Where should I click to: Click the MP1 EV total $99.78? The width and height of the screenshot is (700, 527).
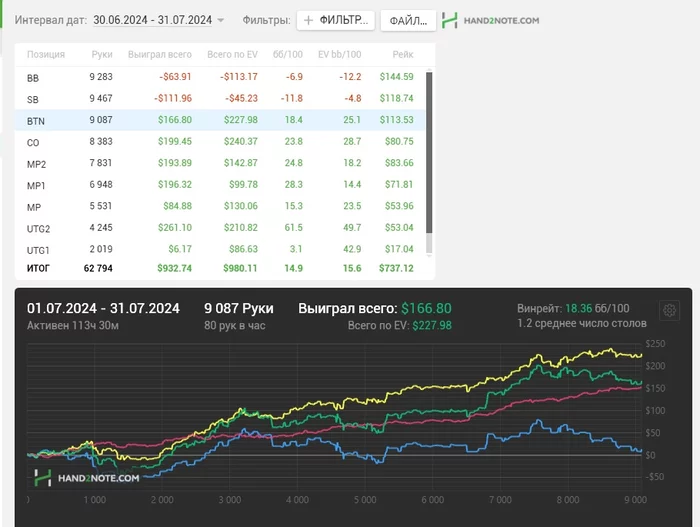click(243, 184)
